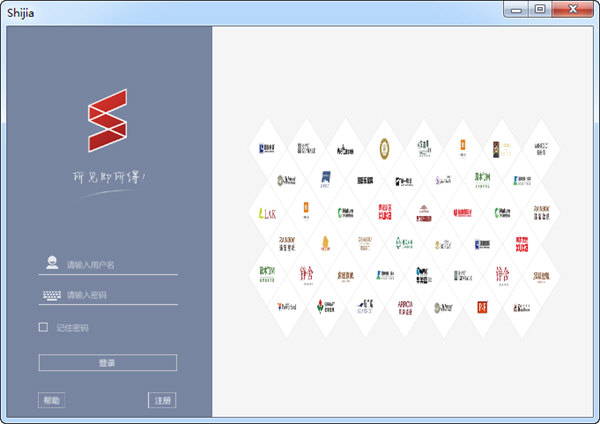Click the user avatar icon beside username
600x424 pixels.
[50, 264]
